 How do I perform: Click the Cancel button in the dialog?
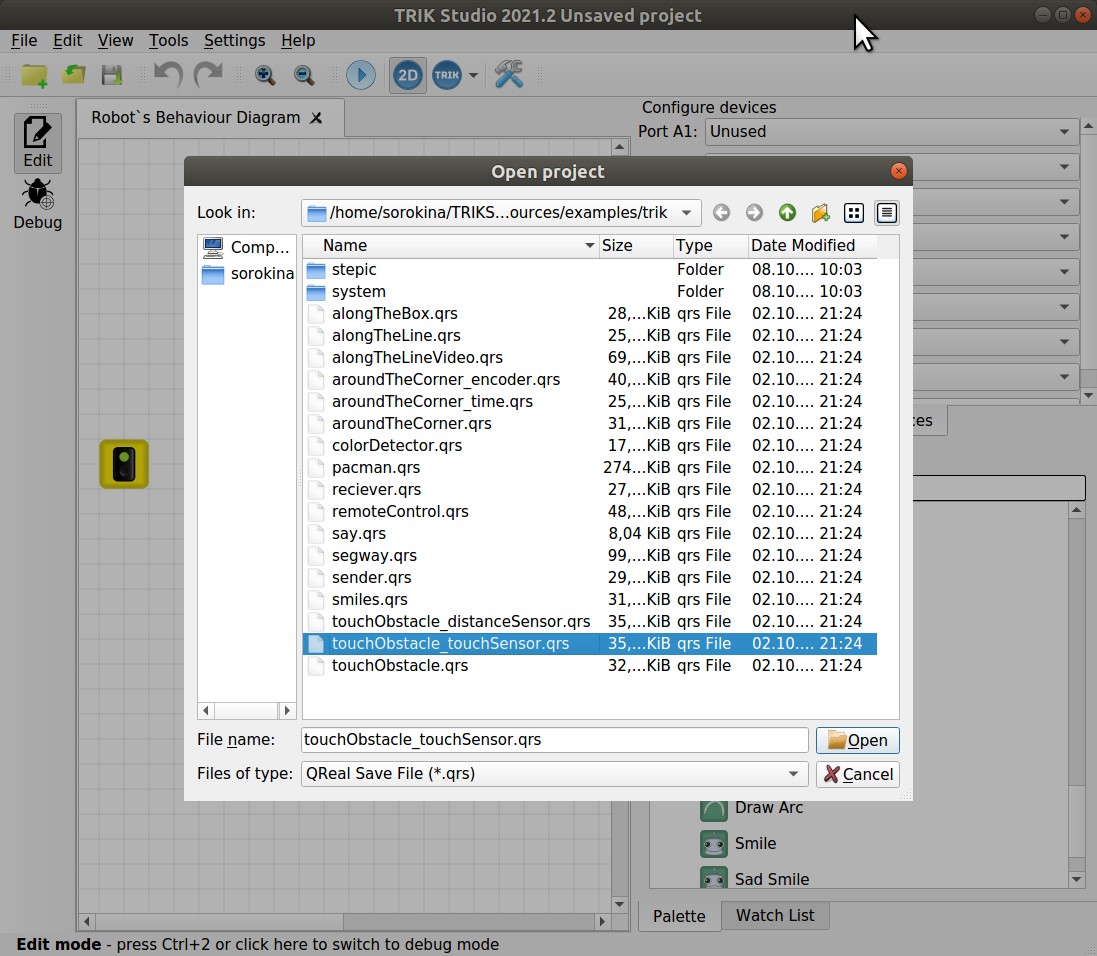858,774
